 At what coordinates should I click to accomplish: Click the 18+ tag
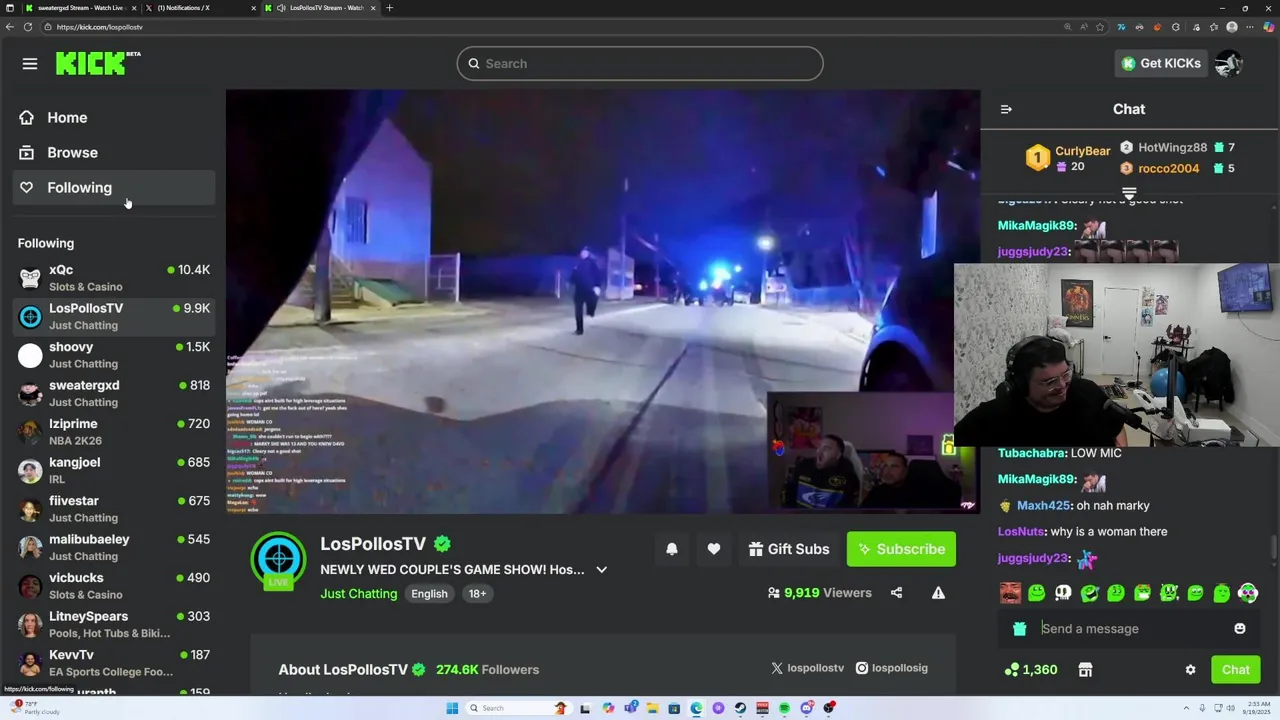pyautogui.click(x=477, y=593)
